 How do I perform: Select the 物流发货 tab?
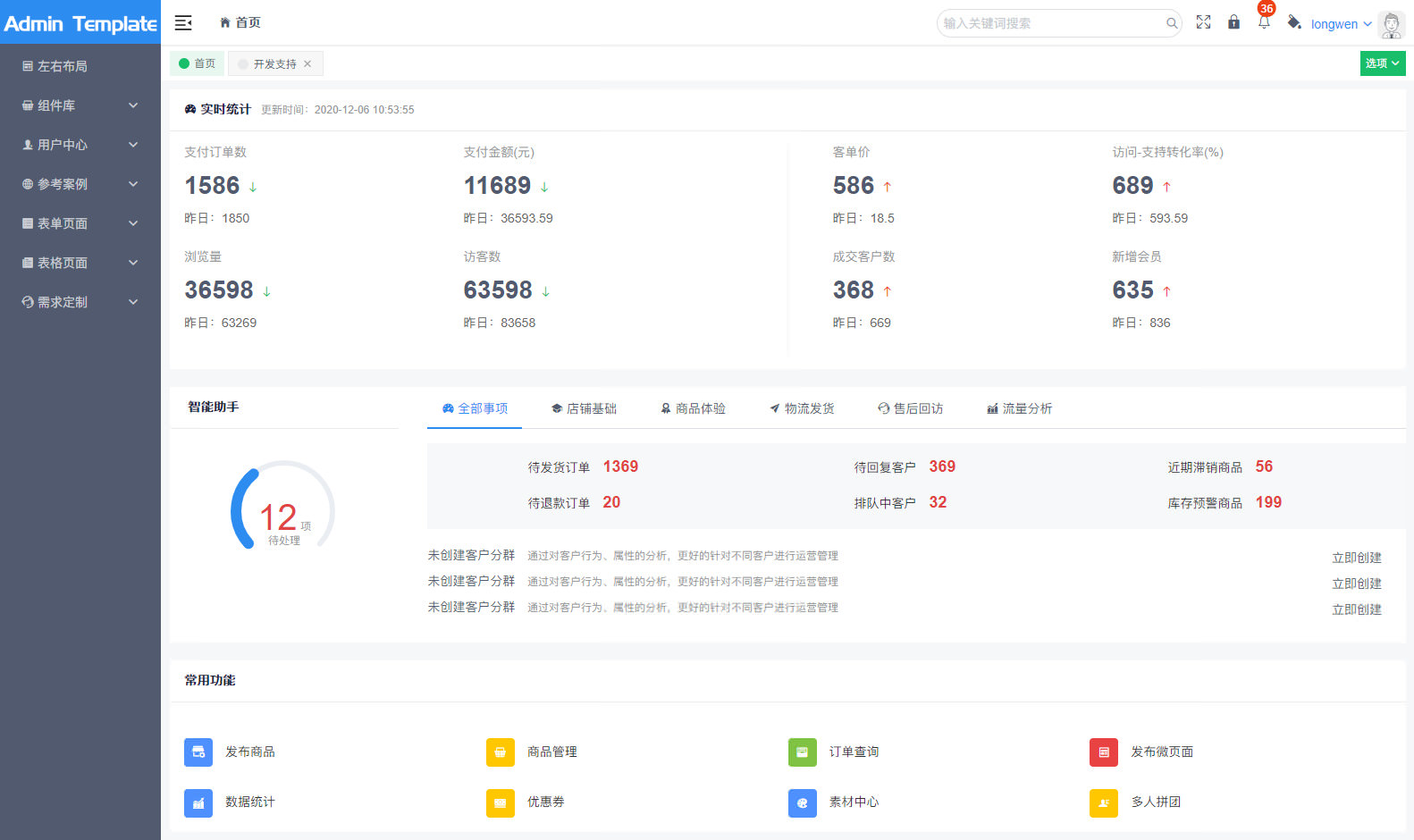click(x=802, y=408)
